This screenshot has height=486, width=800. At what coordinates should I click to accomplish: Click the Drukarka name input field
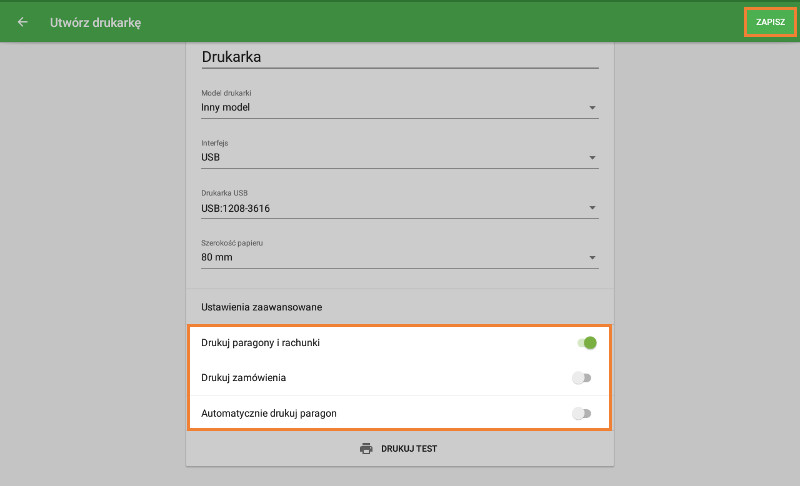tap(399, 57)
